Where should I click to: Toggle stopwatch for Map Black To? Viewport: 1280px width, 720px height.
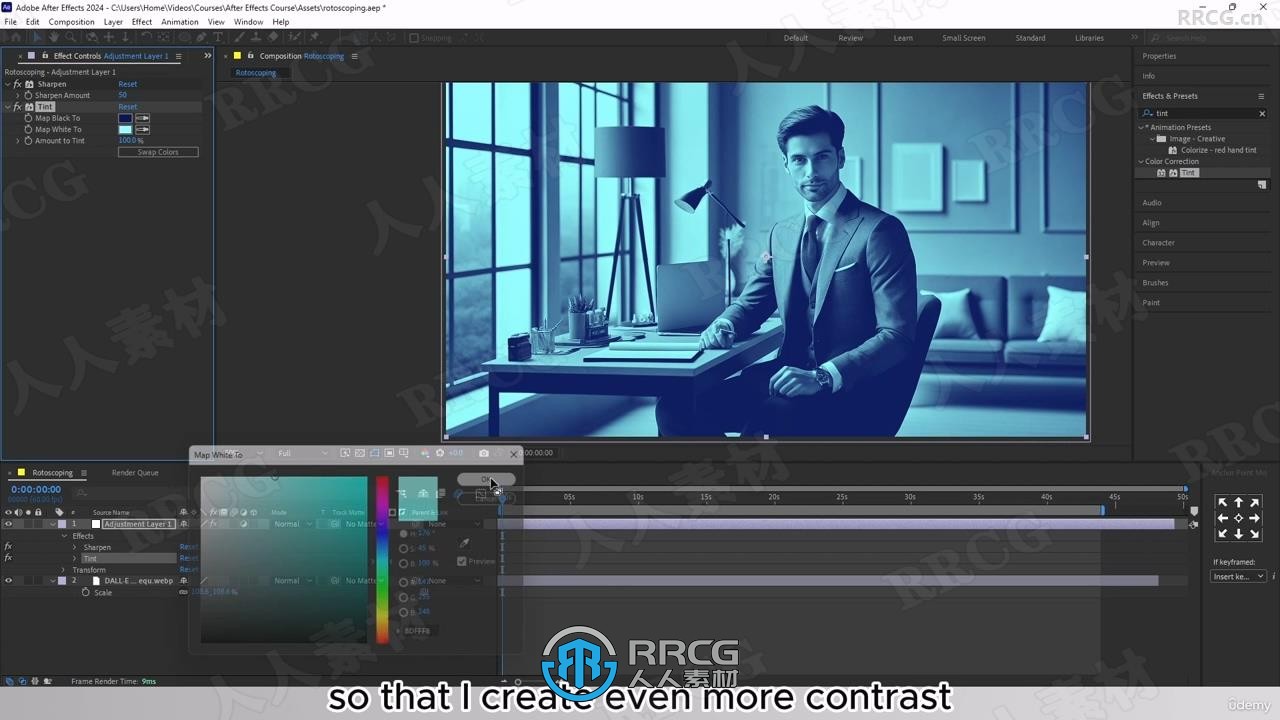point(28,118)
